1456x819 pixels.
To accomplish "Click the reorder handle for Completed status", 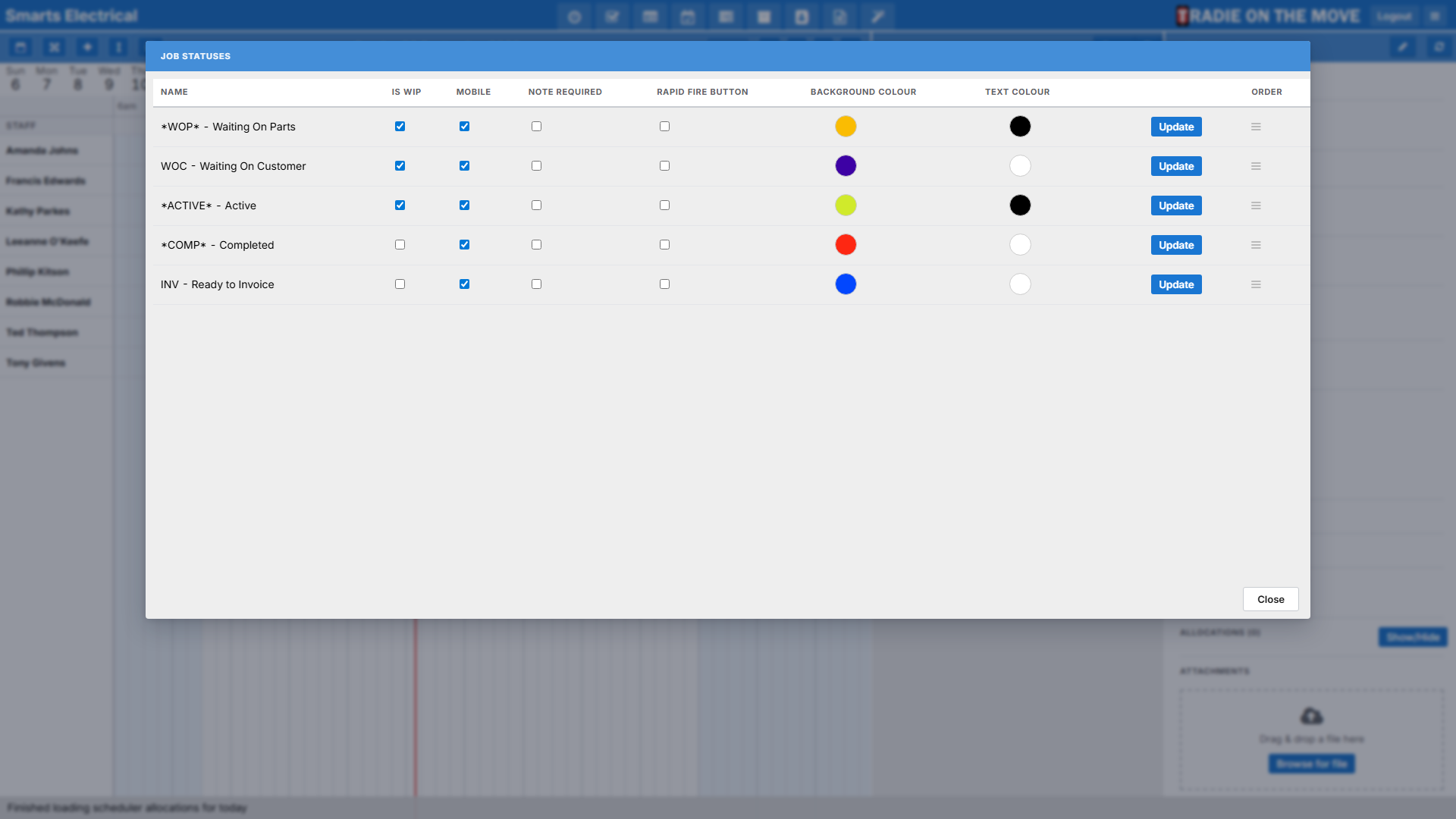I will [x=1256, y=245].
